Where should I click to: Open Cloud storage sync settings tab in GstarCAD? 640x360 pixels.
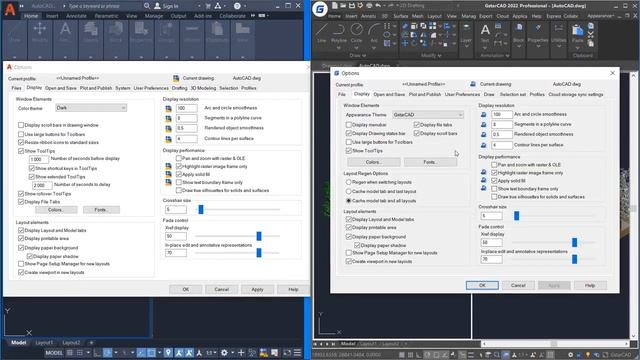(x=576, y=94)
